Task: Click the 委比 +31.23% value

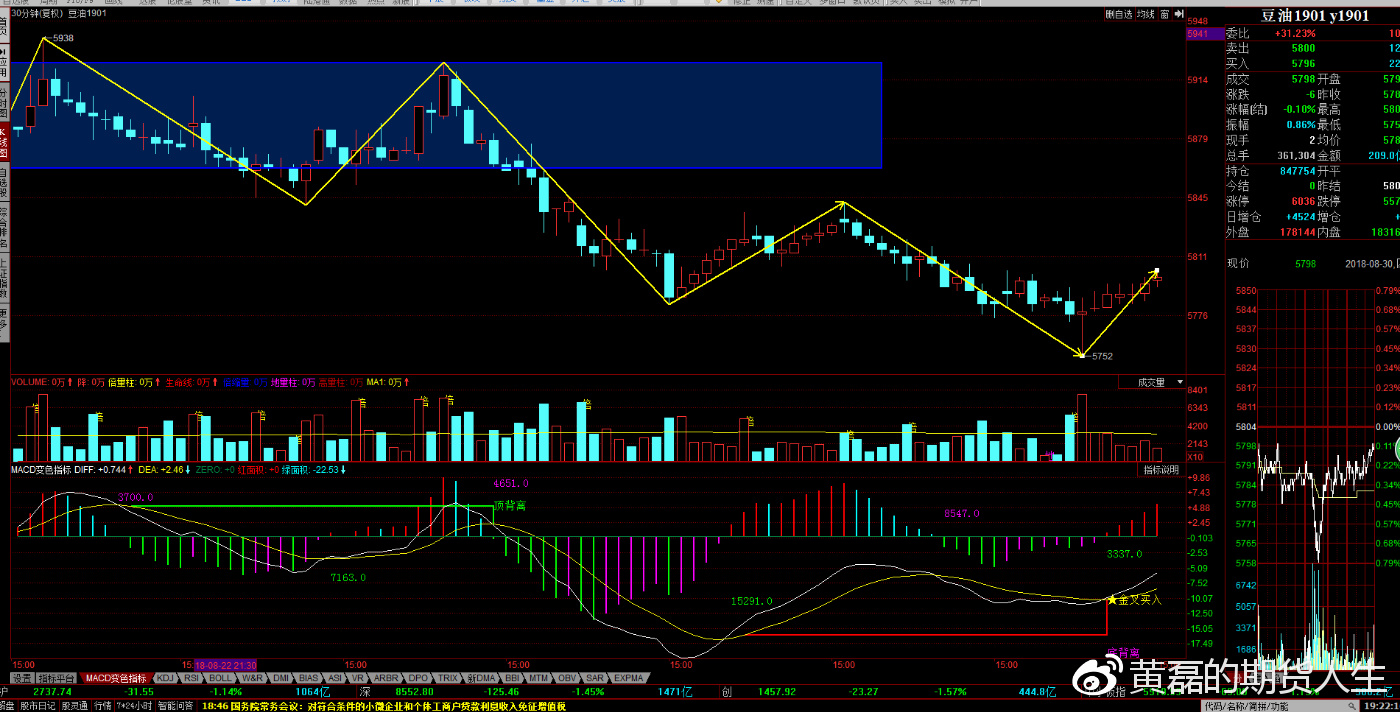Action: click(1295, 33)
